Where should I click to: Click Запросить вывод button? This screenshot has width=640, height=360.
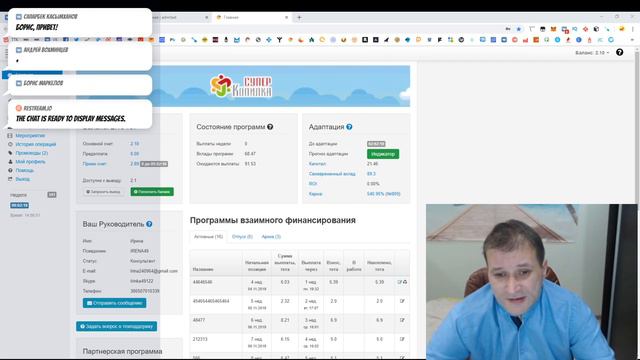[103, 191]
